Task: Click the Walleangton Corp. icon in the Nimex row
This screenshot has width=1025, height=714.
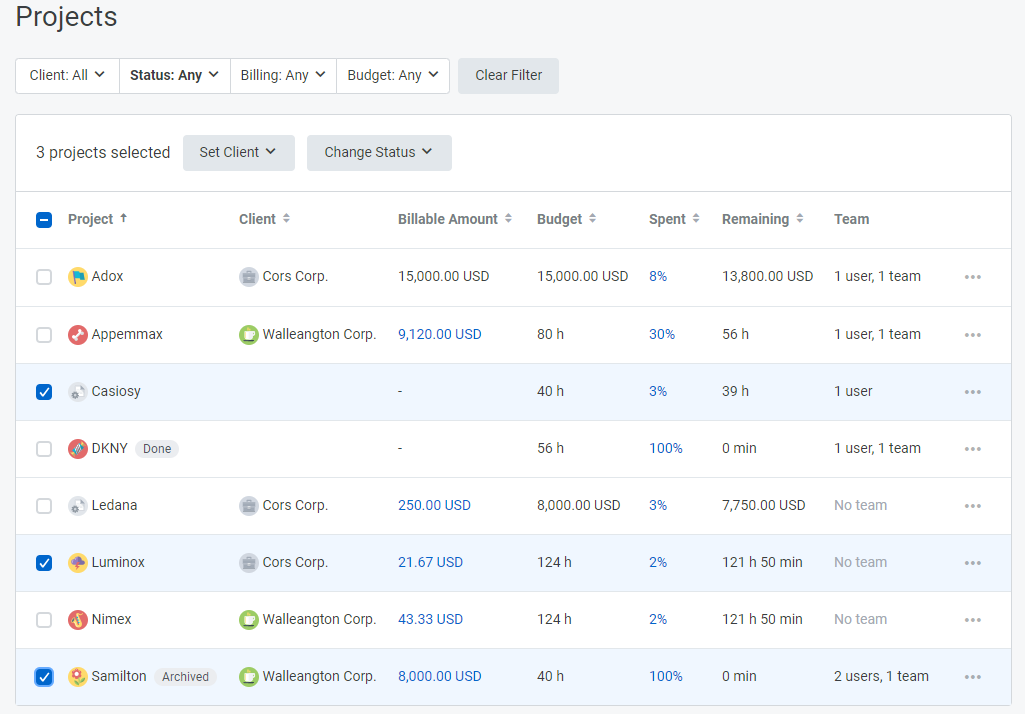Action: 248,619
